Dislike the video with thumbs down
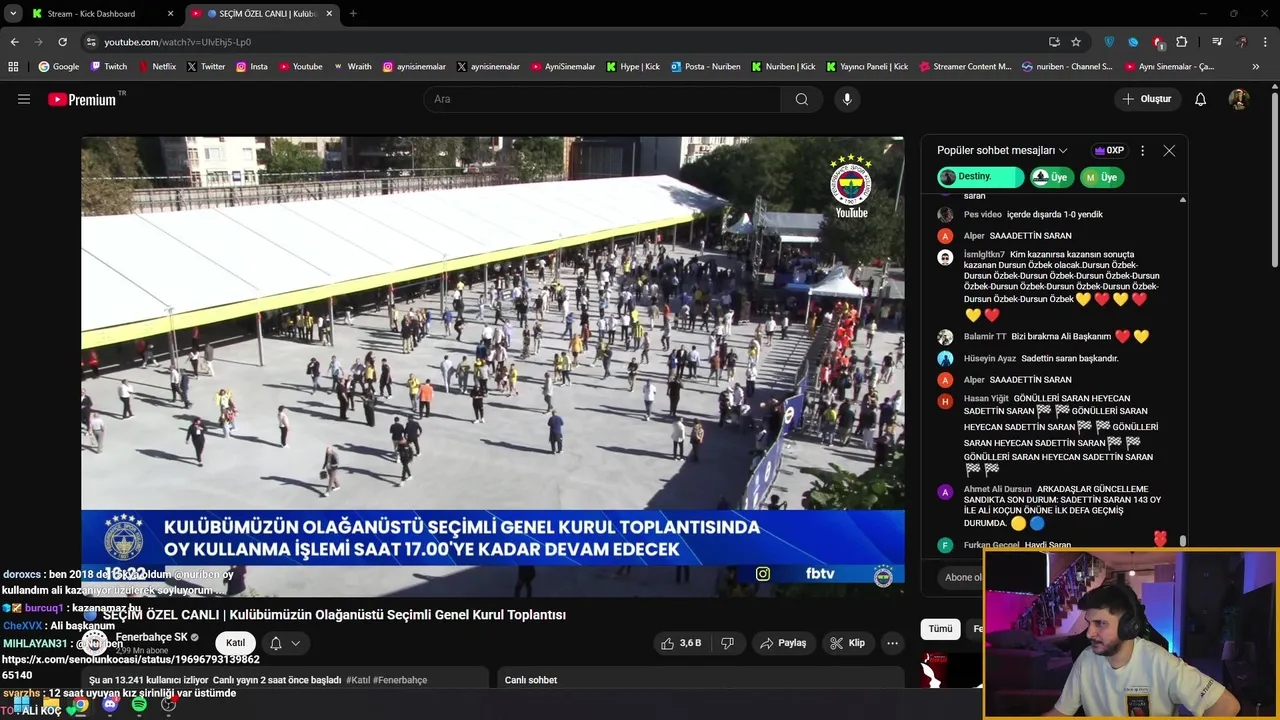 tap(728, 643)
